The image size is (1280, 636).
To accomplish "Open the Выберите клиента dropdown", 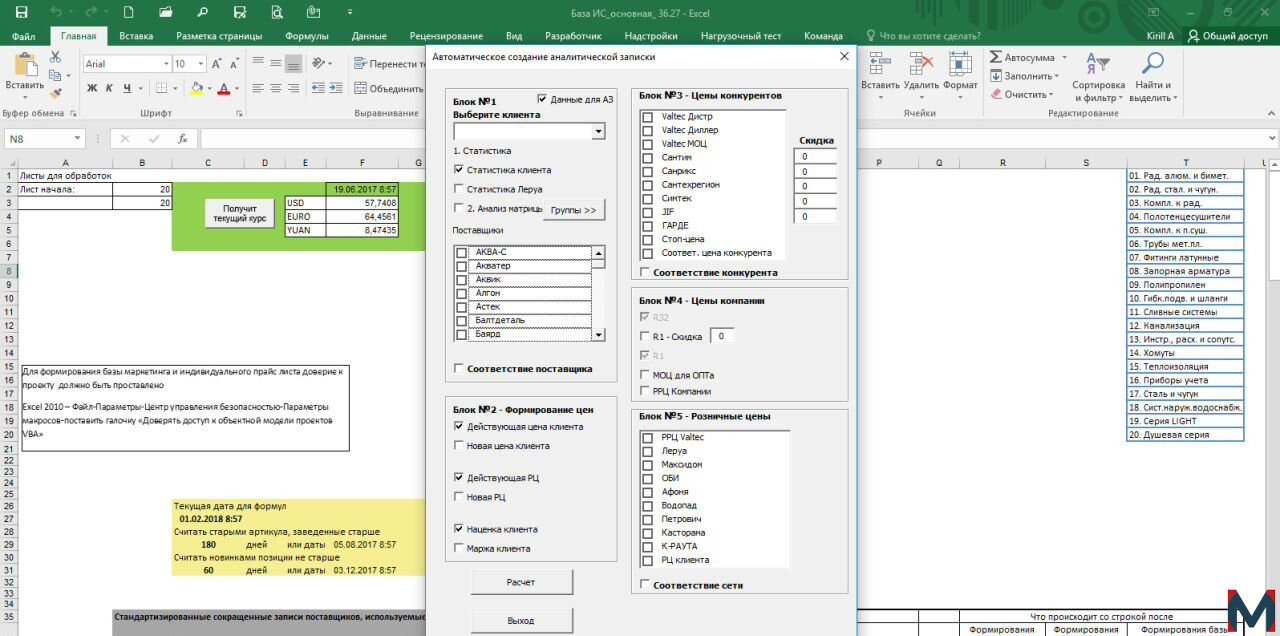I will [598, 131].
